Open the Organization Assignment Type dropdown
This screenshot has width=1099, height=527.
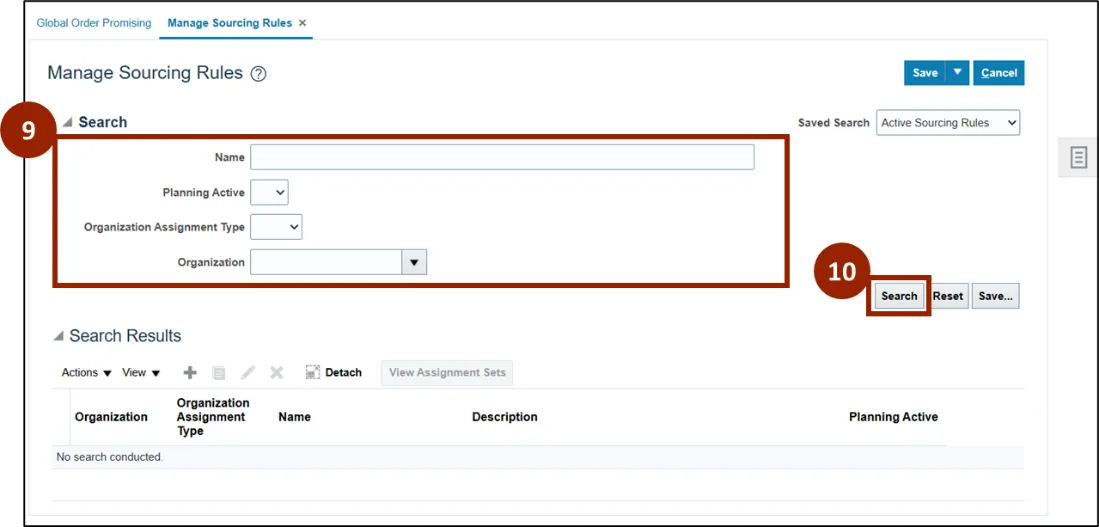(x=276, y=227)
